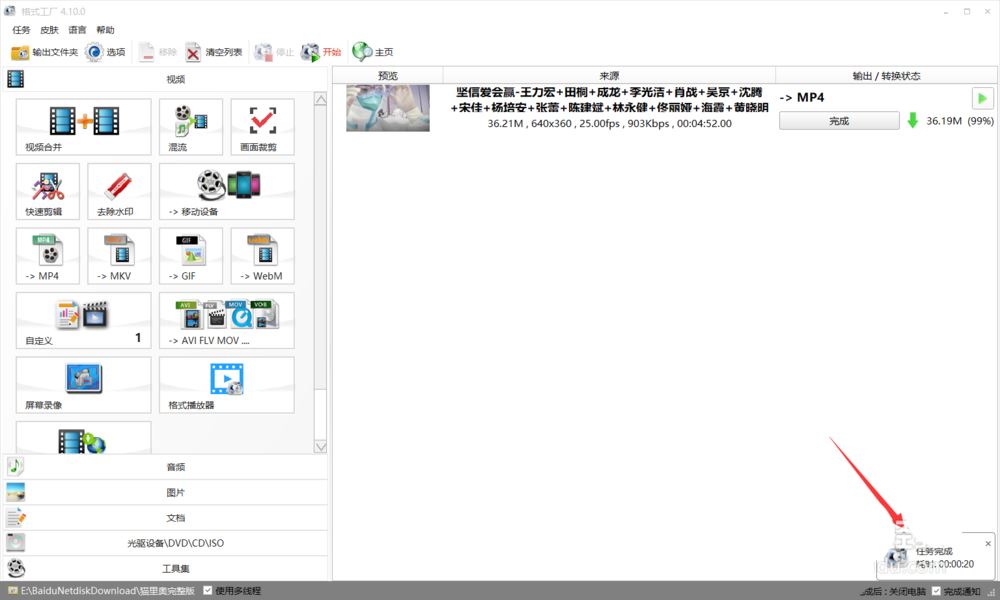Open the 帮助 help menu
1000x600 pixels.
click(x=105, y=30)
